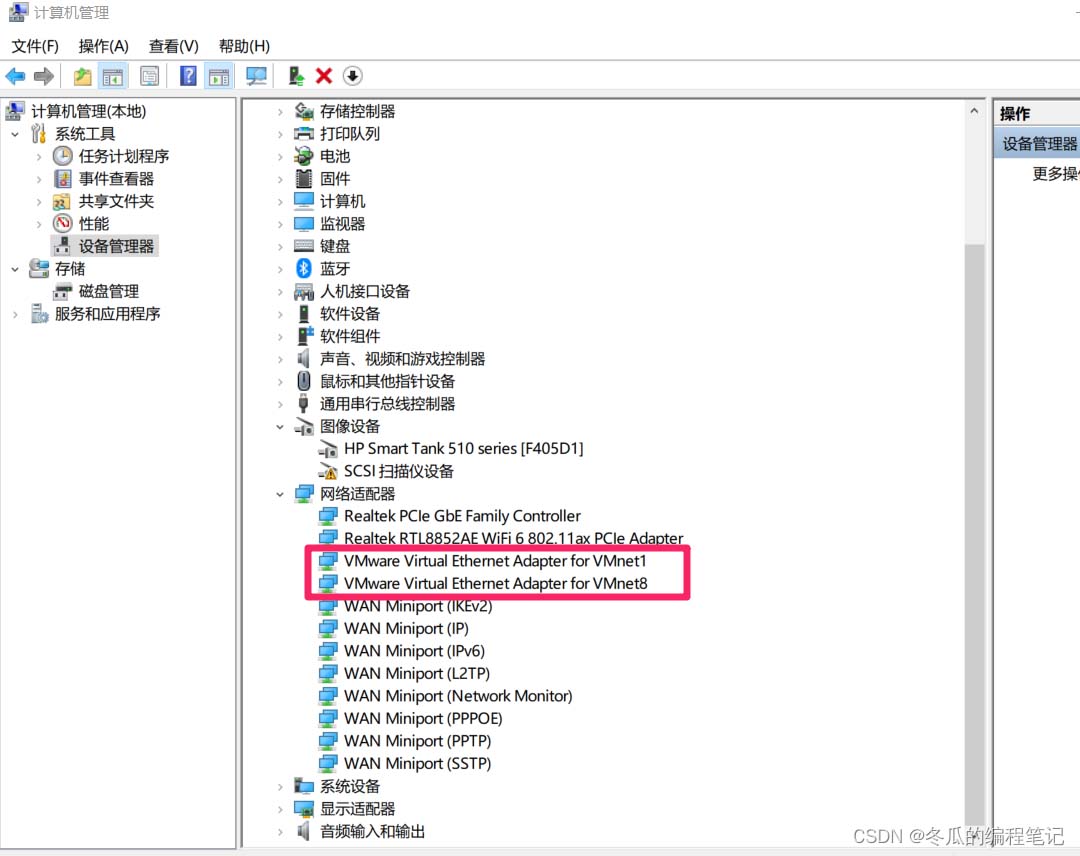Click the Forward arrow toolbar icon
This screenshot has width=1080, height=856.
pos(44,76)
